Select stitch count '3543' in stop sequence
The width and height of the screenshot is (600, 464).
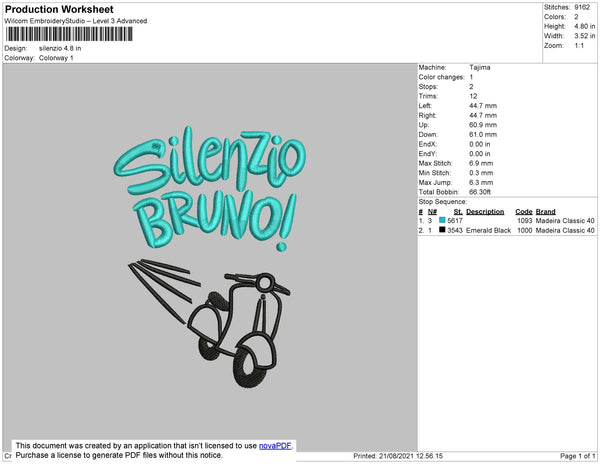coord(455,231)
